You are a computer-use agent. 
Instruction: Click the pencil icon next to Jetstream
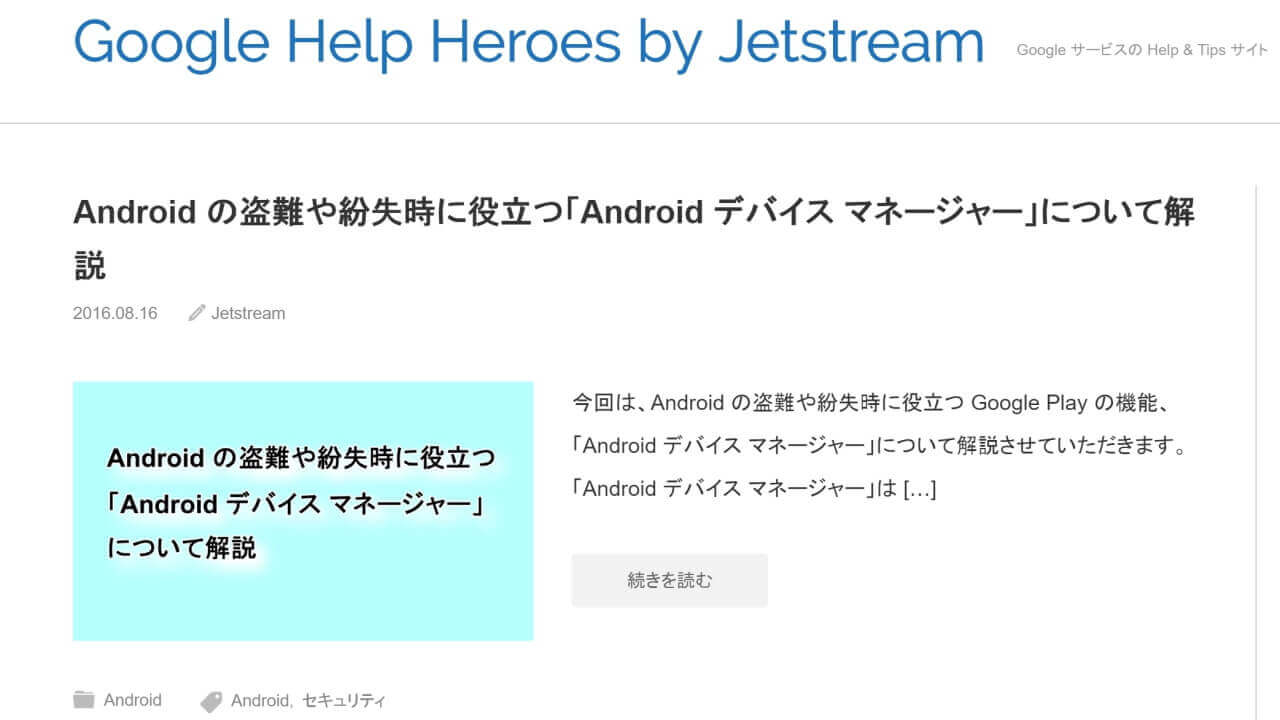197,313
